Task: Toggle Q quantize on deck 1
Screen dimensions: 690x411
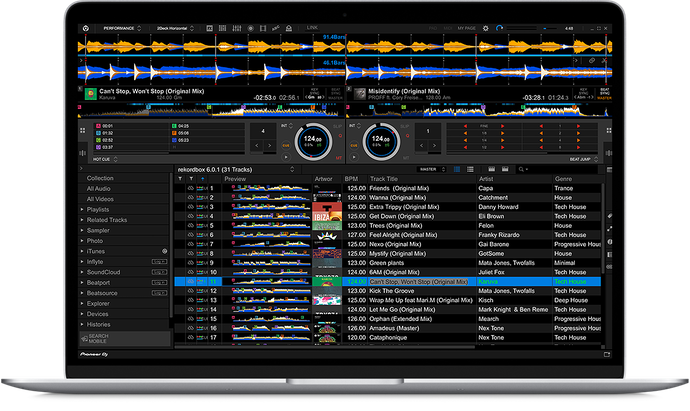Action: pos(340,136)
